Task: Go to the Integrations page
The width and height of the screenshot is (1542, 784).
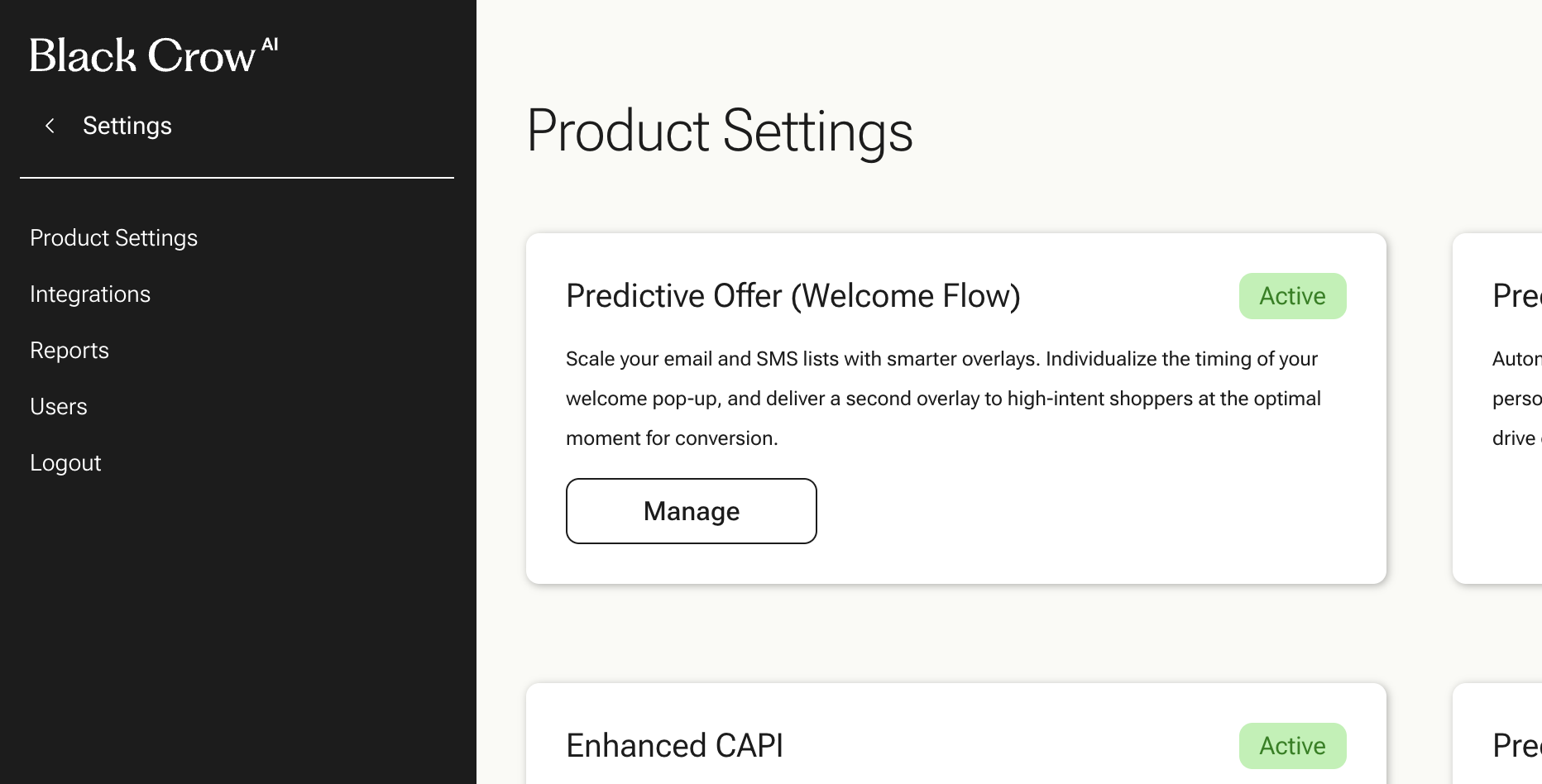Action: pos(90,294)
